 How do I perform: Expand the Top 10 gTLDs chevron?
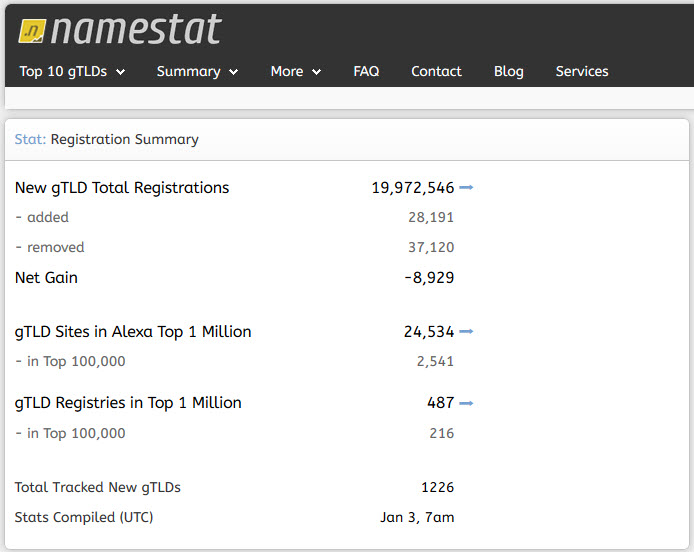(x=120, y=72)
